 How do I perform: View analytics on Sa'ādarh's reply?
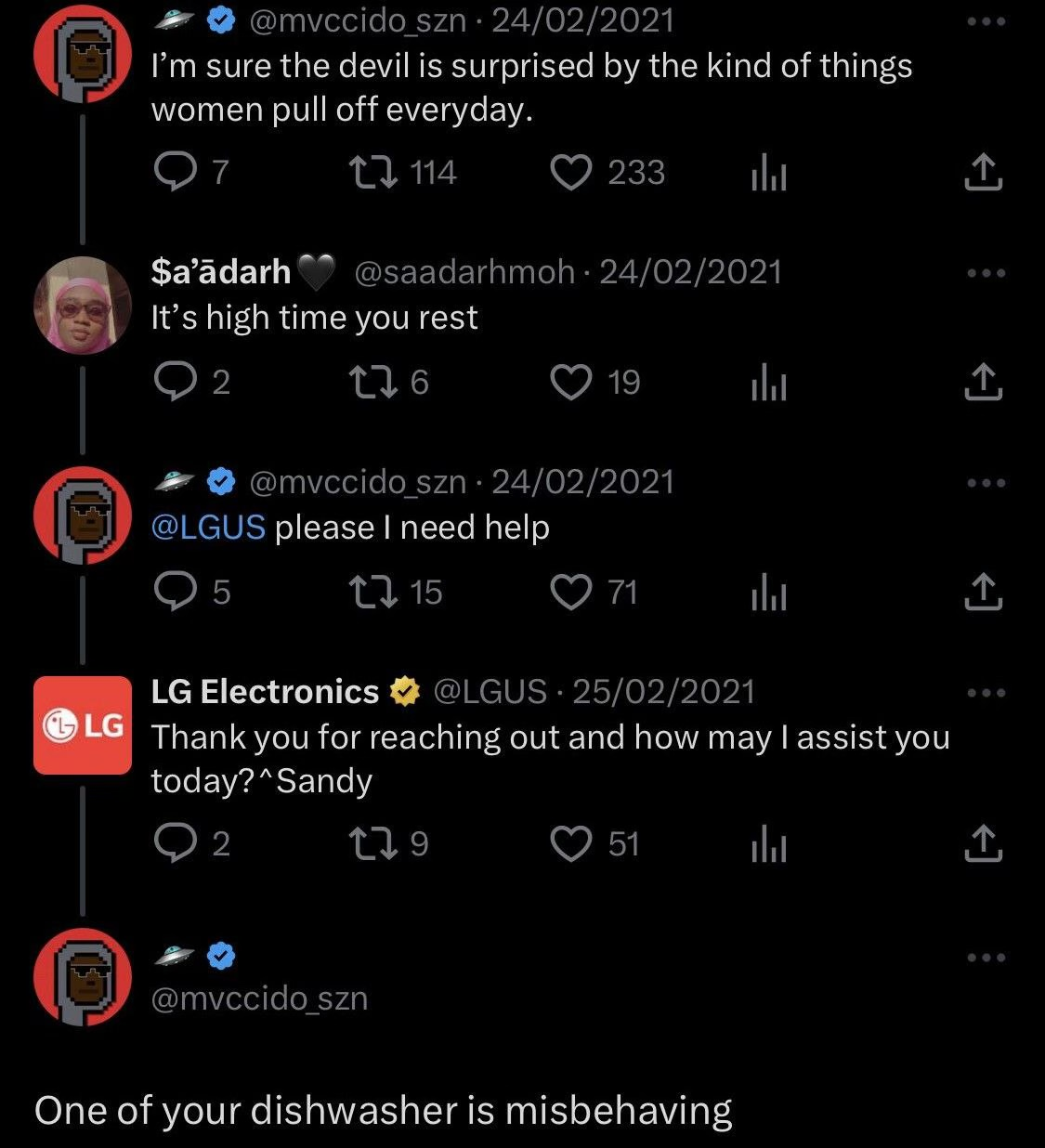pyautogui.click(x=769, y=382)
